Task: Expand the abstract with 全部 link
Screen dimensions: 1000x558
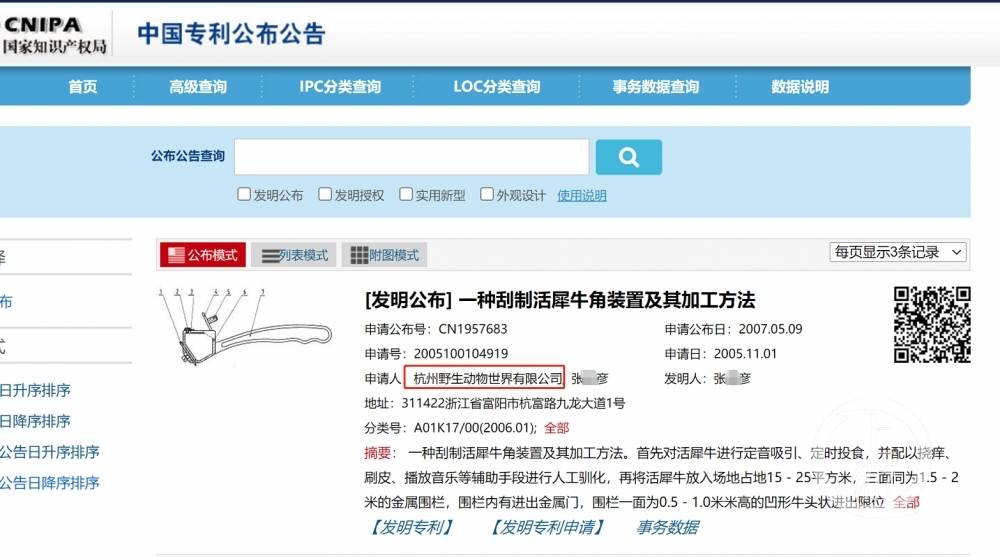Action: 905,502
